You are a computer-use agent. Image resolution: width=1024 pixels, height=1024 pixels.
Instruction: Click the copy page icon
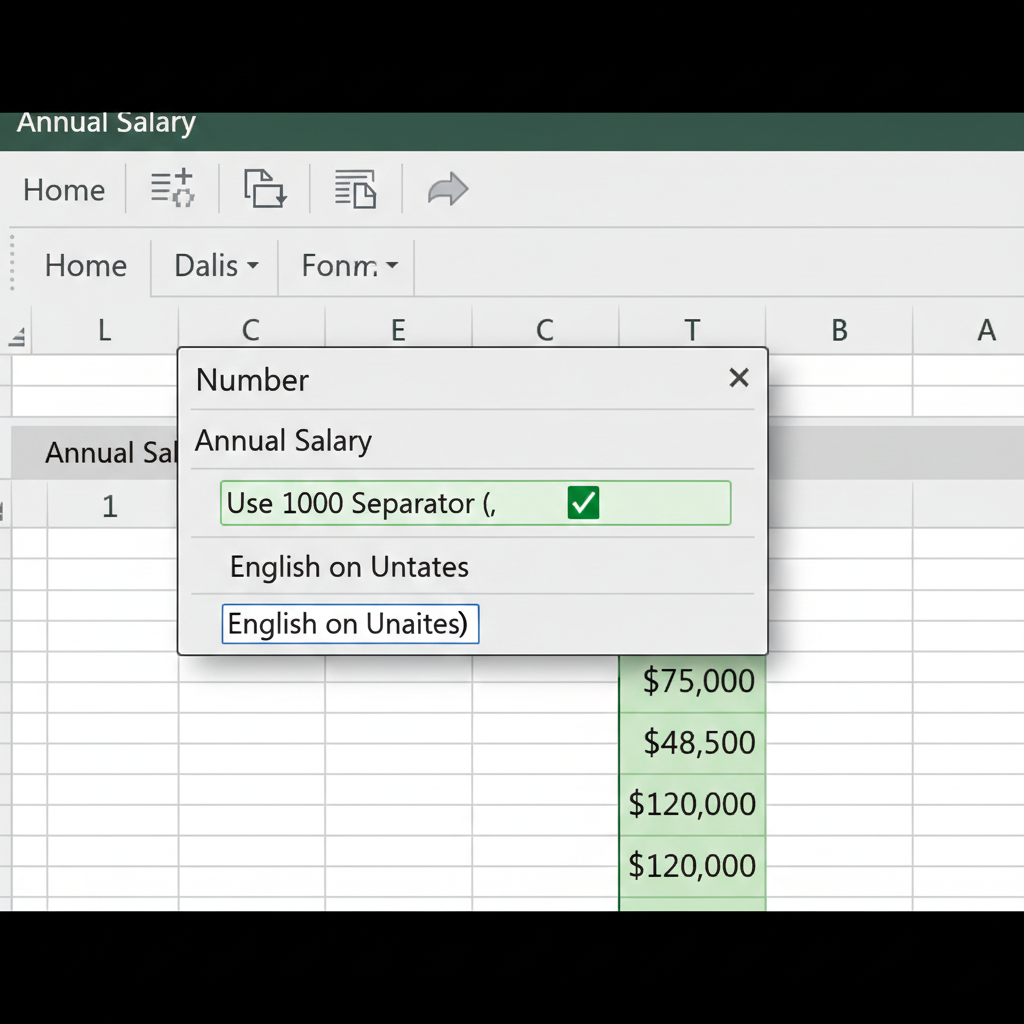coord(263,189)
